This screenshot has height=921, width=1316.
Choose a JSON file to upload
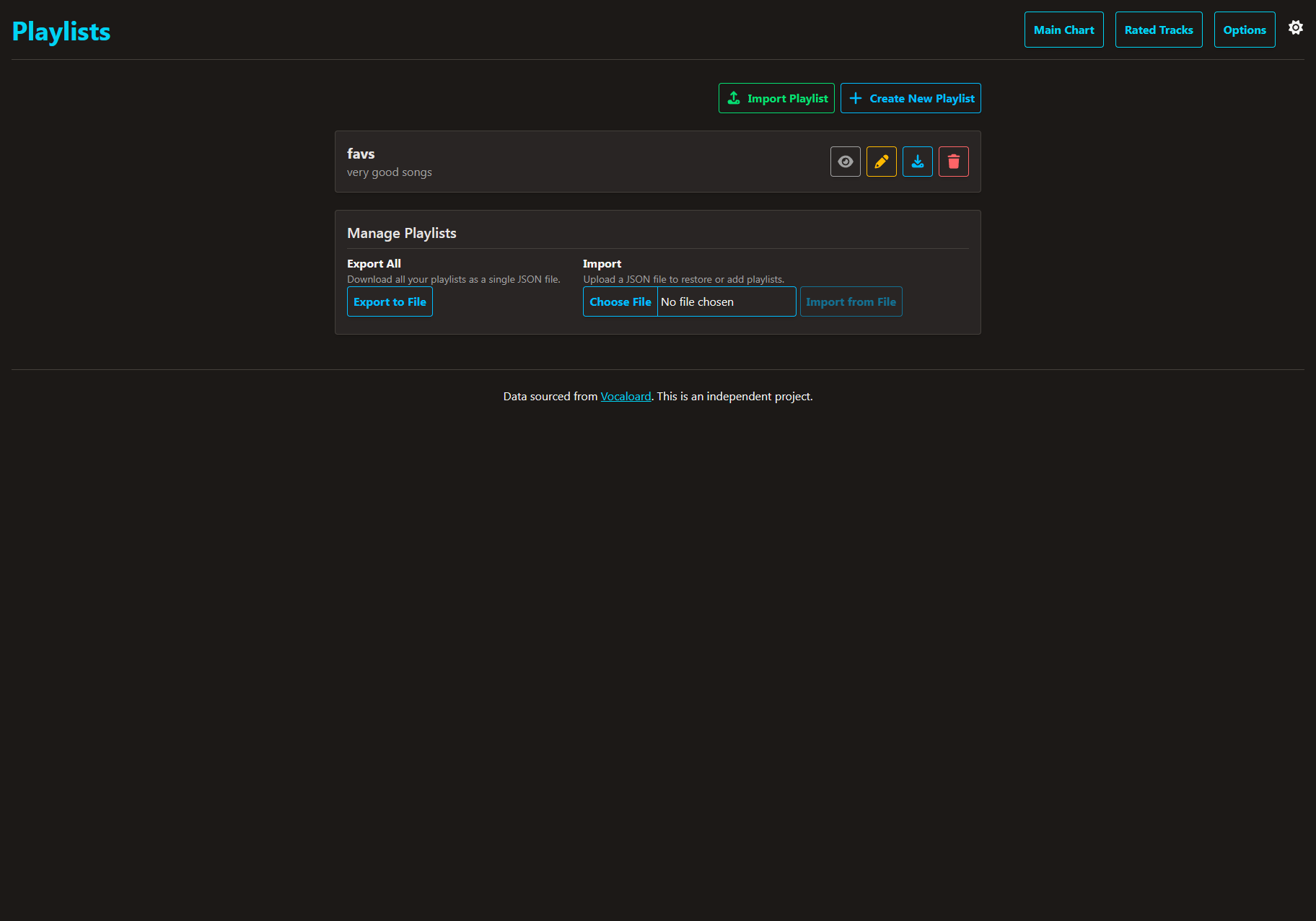click(x=620, y=301)
